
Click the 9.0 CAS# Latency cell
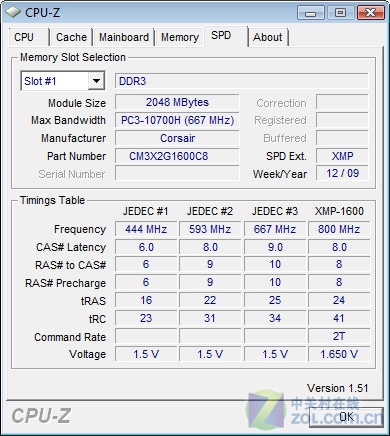pos(275,247)
